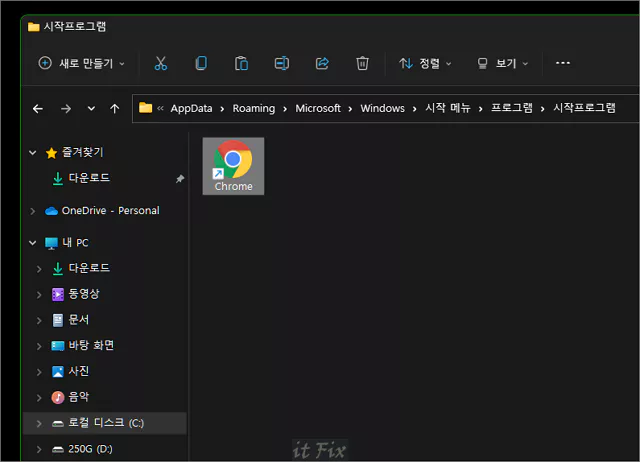Collapse the 즐겨찾기 section

(x=33, y=153)
